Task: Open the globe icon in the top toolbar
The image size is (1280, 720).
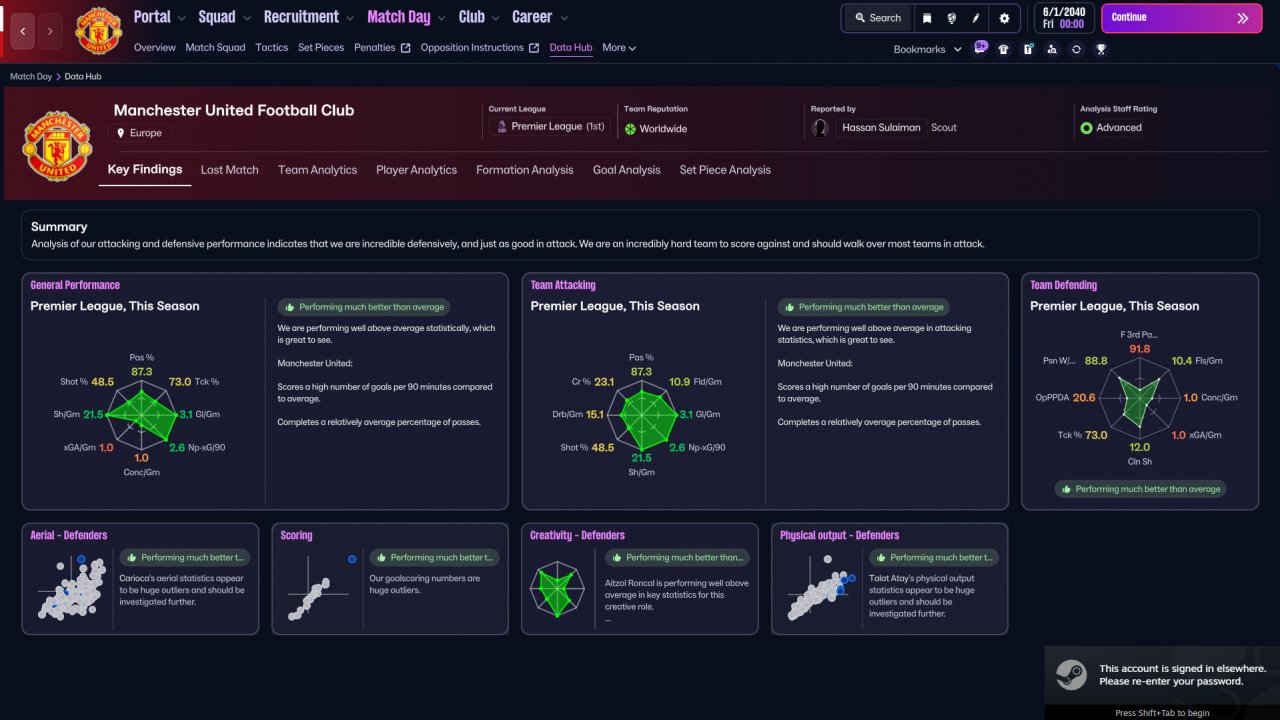Action: [952, 18]
